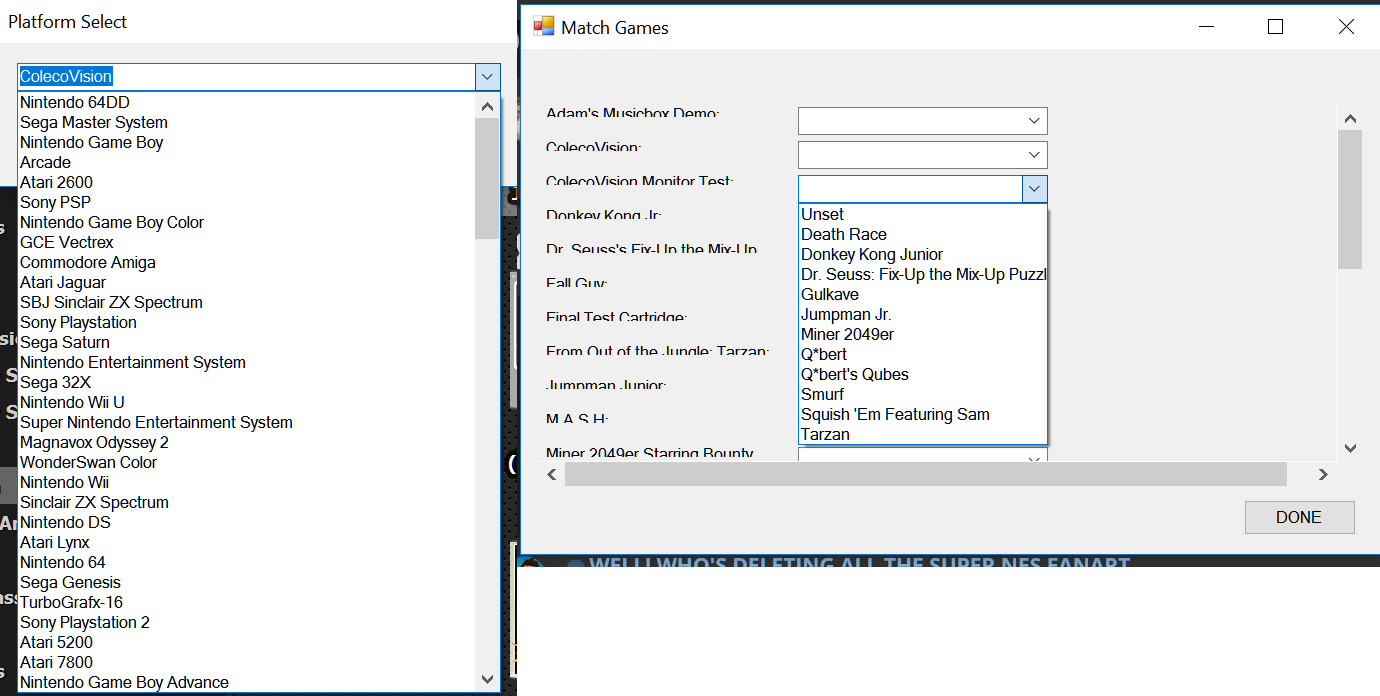Click the platform list scrollbar down arrow
The width and height of the screenshot is (1380, 696).
[487, 678]
